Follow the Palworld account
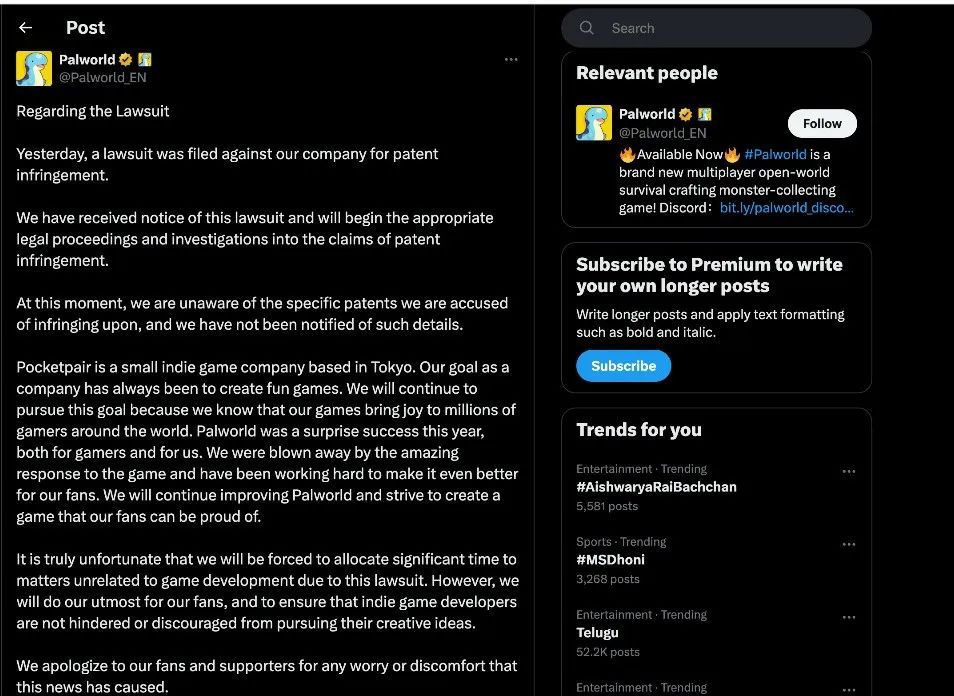The image size is (954, 696). [822, 123]
